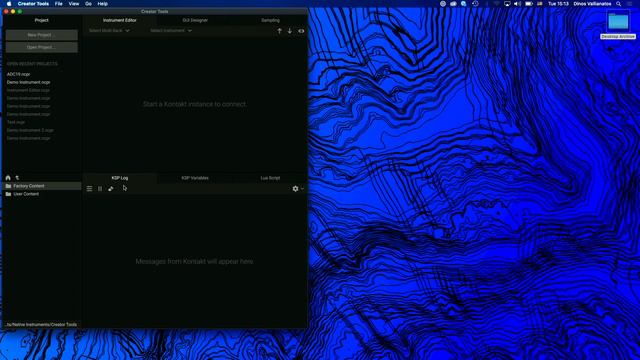Screen dimensions: 640x360
Task: Open the Select Instrument dropdown
Action: pyautogui.click(x=171, y=31)
